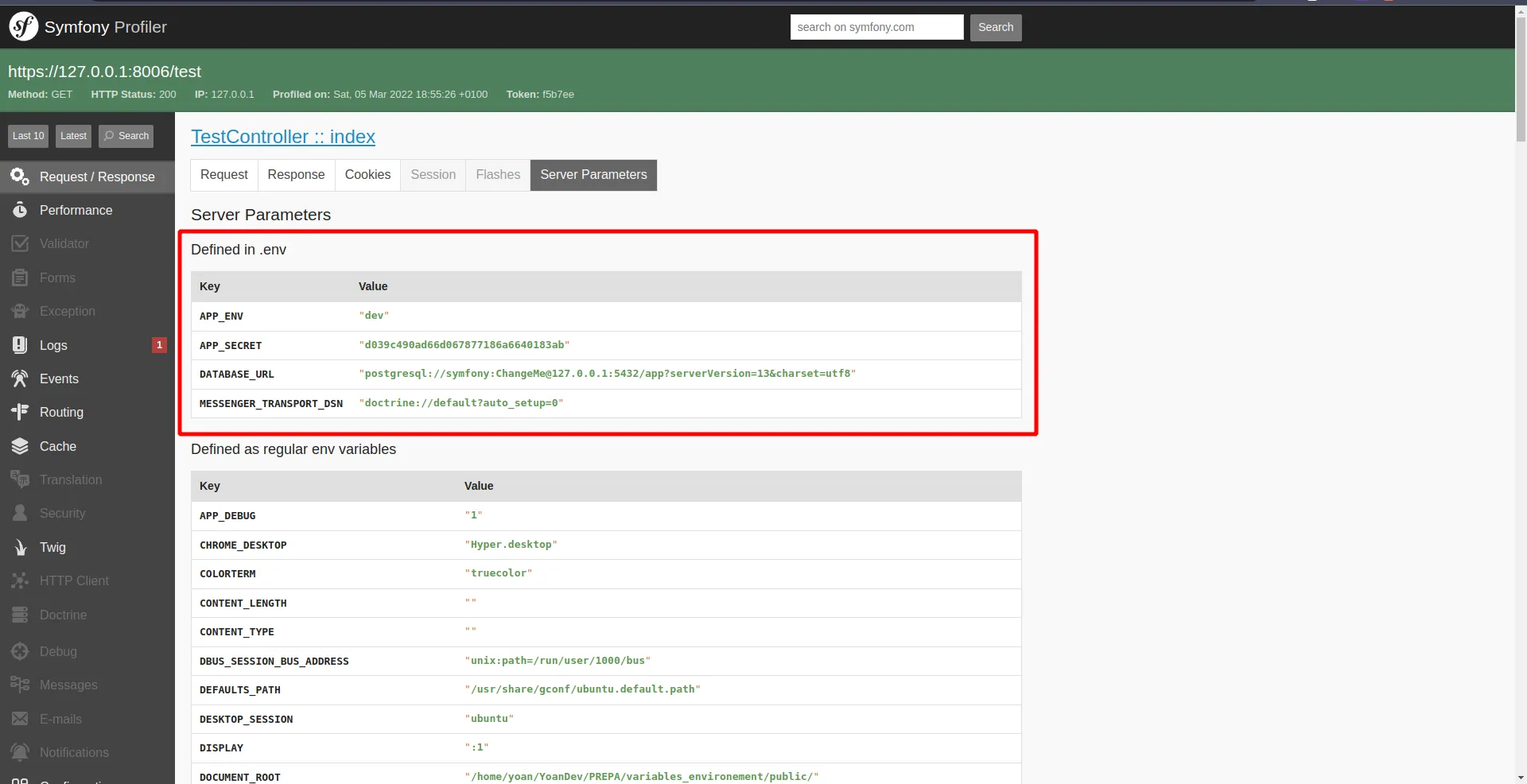The height and width of the screenshot is (784, 1527).
Task: Open the E-mails envelope icon
Action: 20,719
